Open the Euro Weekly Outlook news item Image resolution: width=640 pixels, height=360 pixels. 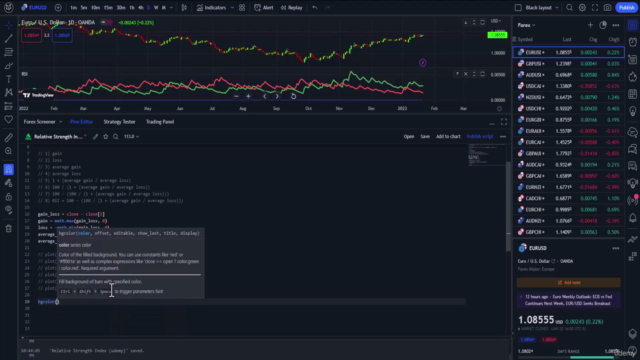point(569,300)
